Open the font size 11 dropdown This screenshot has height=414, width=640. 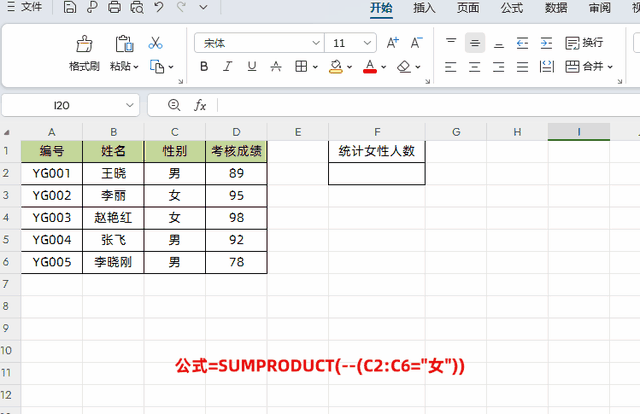click(367, 43)
